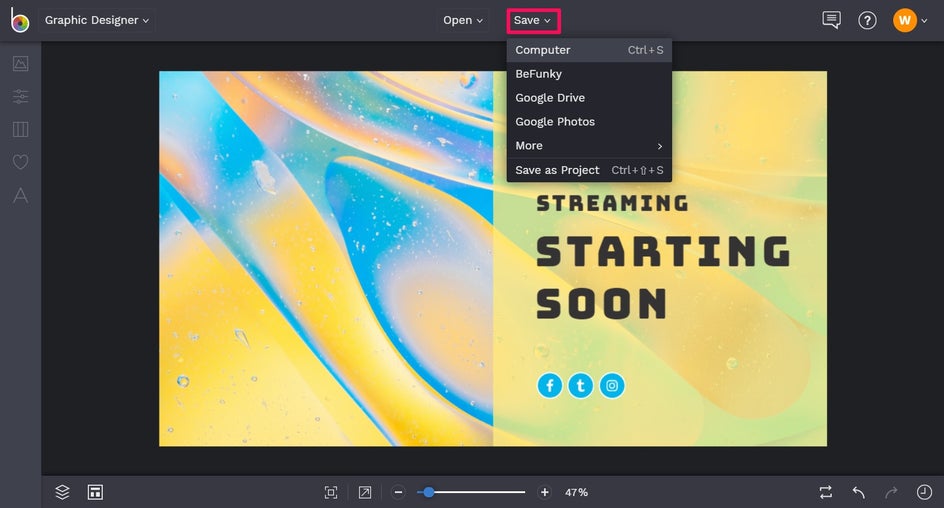Select the STARTING text on canvas
944x508 pixels.
663,252
